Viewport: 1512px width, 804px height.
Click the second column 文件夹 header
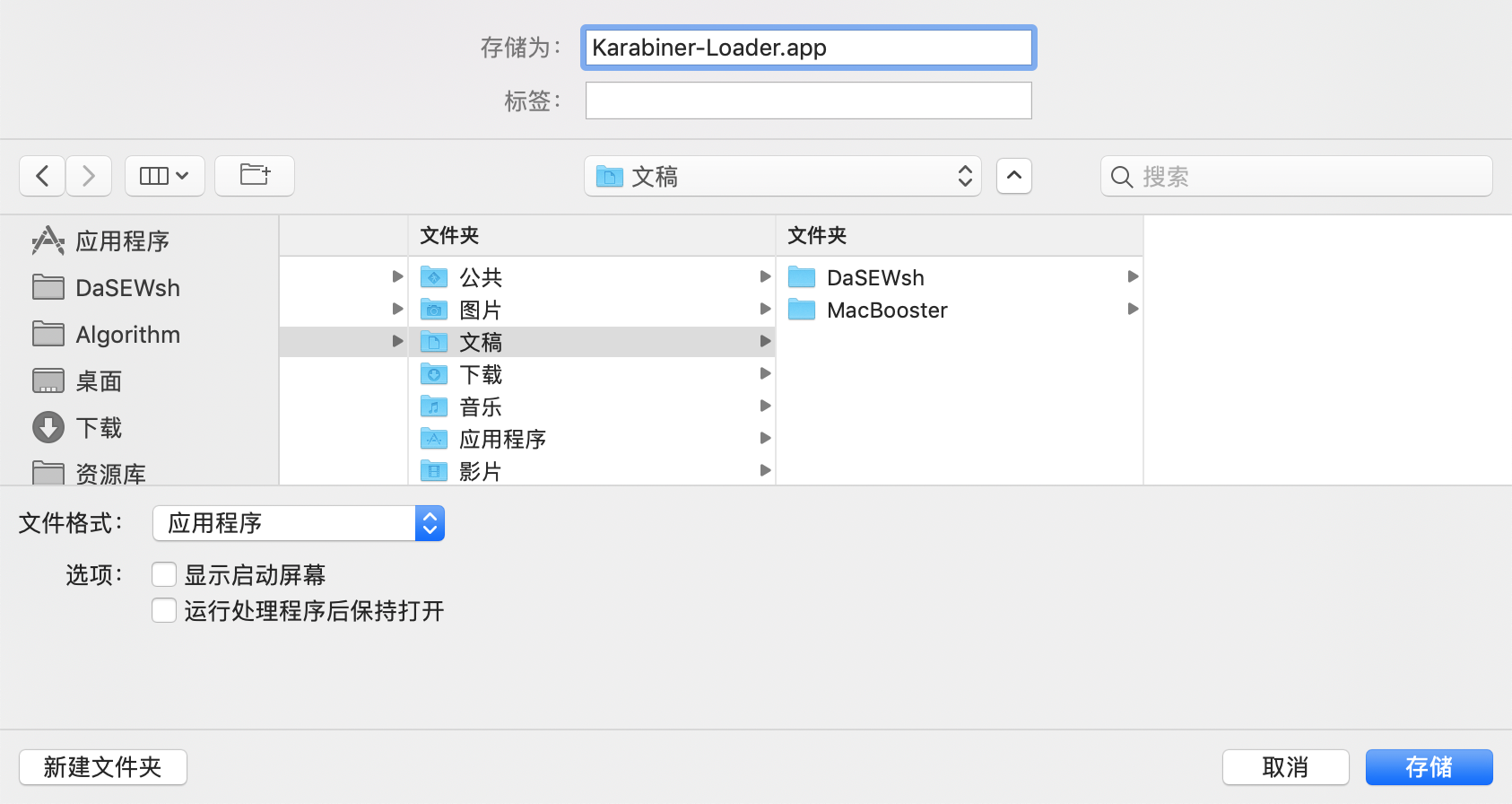(x=960, y=235)
